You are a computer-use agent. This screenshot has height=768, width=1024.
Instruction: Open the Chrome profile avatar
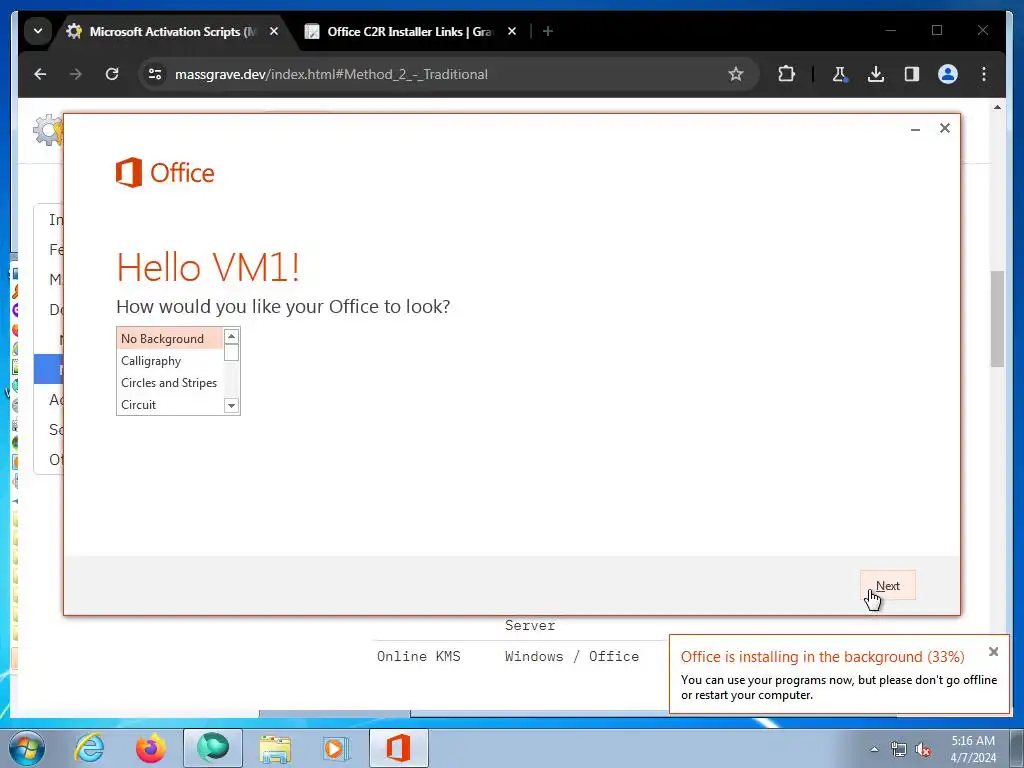pyautogui.click(x=948, y=74)
